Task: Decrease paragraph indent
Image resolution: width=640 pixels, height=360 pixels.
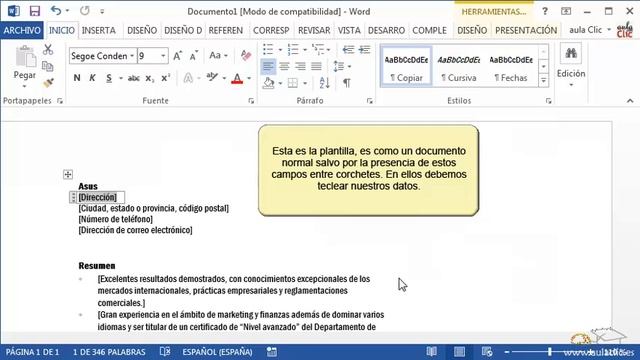Action: tap(348, 50)
